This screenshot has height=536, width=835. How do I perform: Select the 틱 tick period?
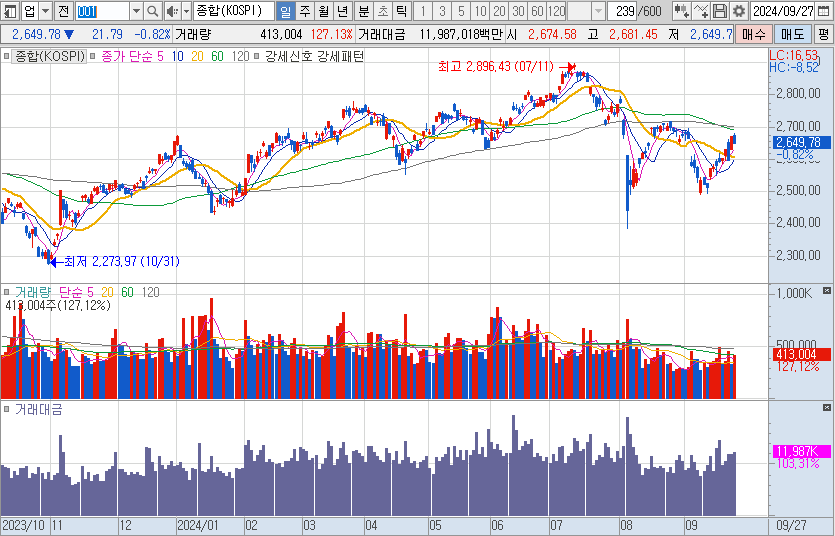(402, 11)
